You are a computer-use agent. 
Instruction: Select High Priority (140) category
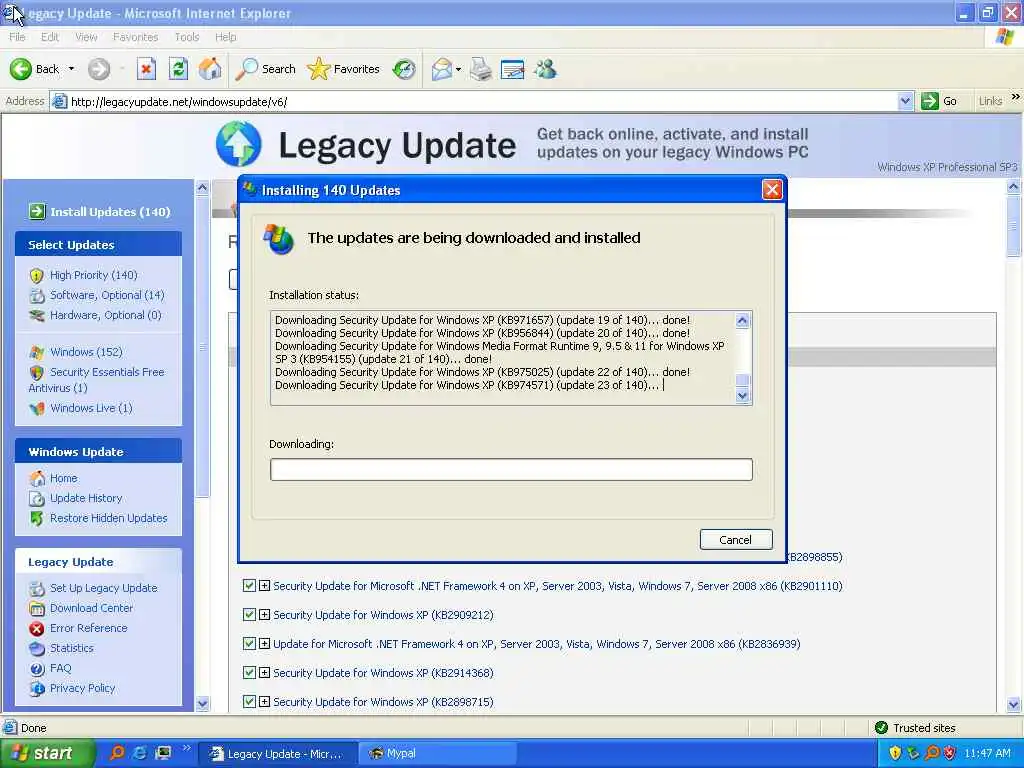click(x=93, y=275)
